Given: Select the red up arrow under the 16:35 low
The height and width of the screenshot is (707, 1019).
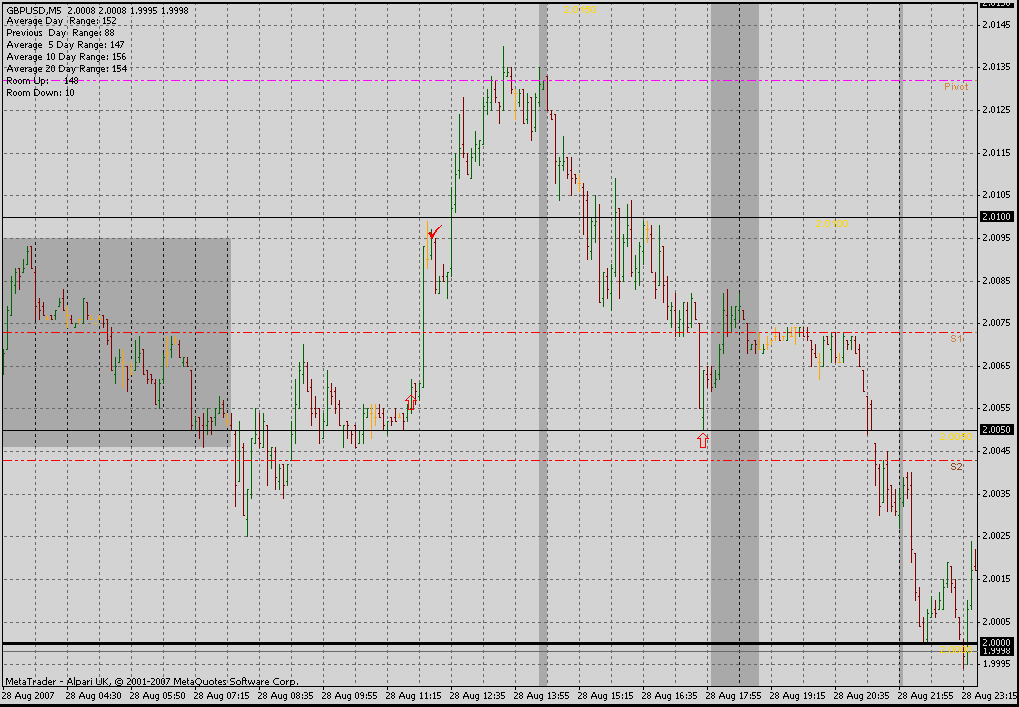Looking at the screenshot, I should tap(703, 441).
